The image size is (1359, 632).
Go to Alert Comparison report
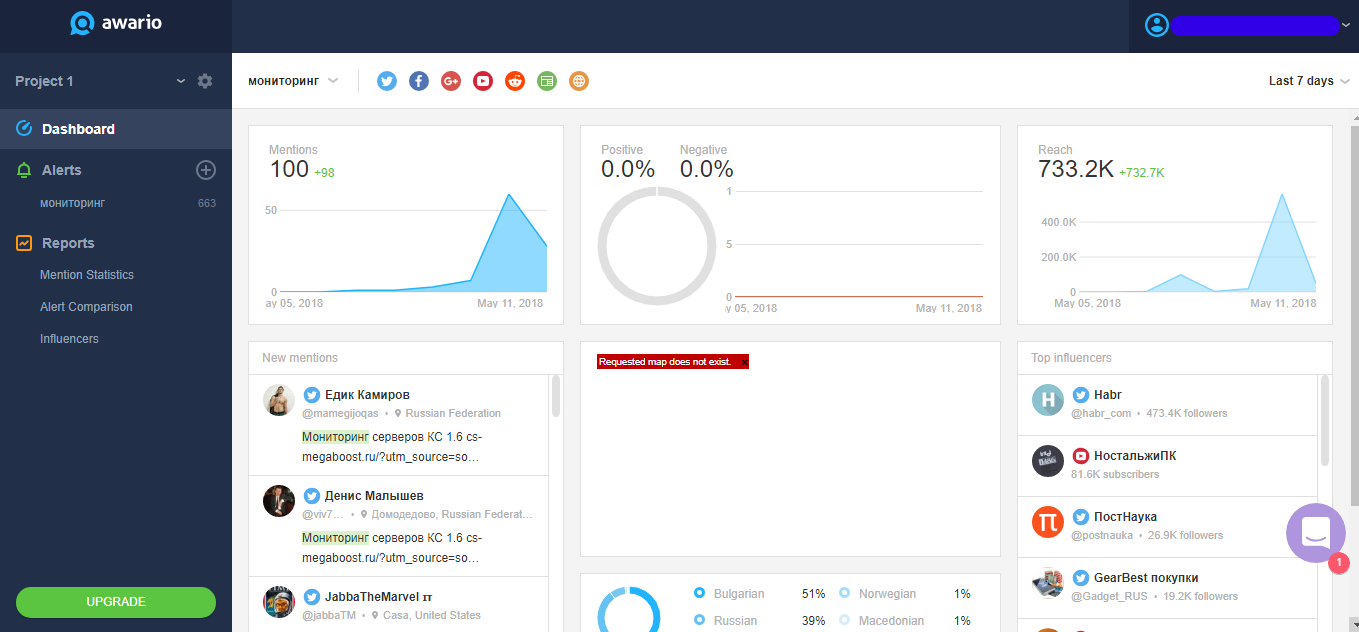pos(86,307)
